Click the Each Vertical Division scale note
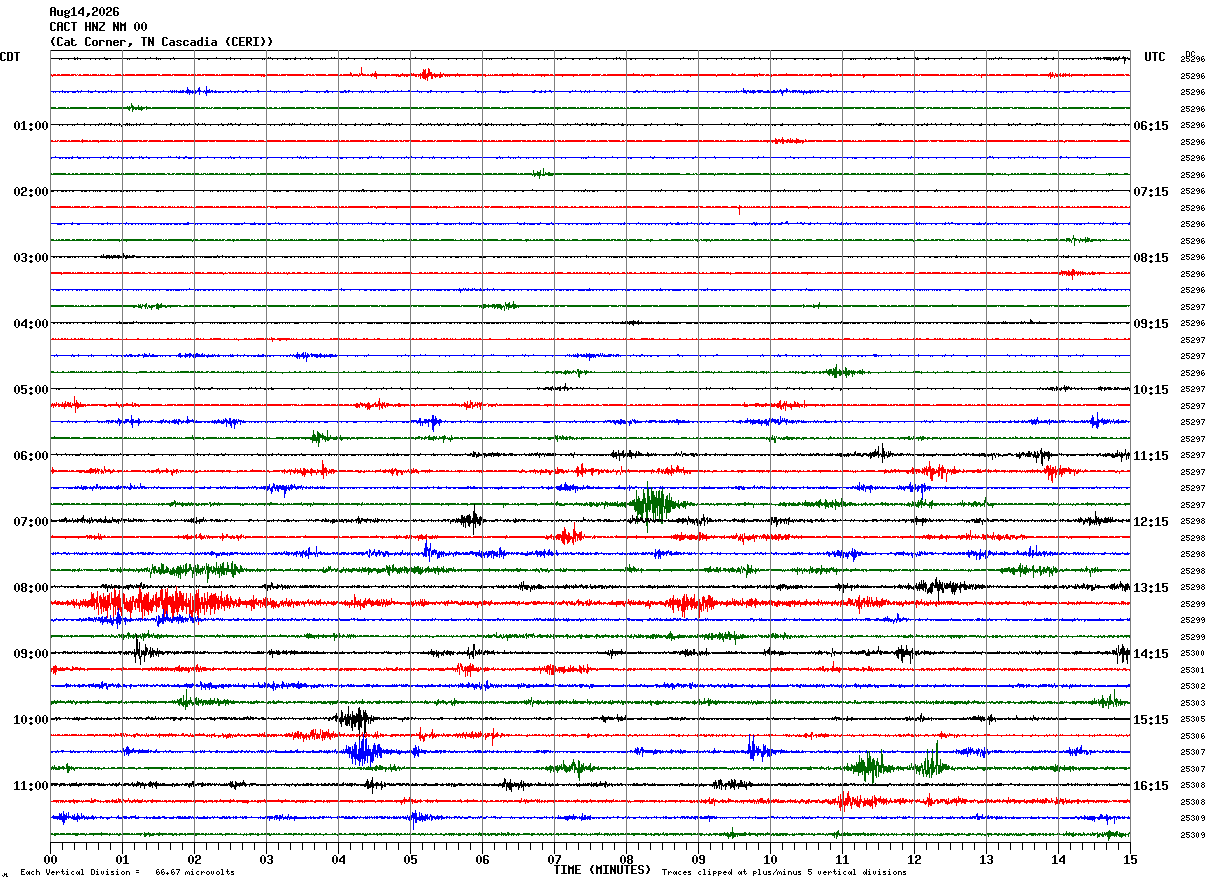Screen dimensions: 1210x886 coord(127,873)
